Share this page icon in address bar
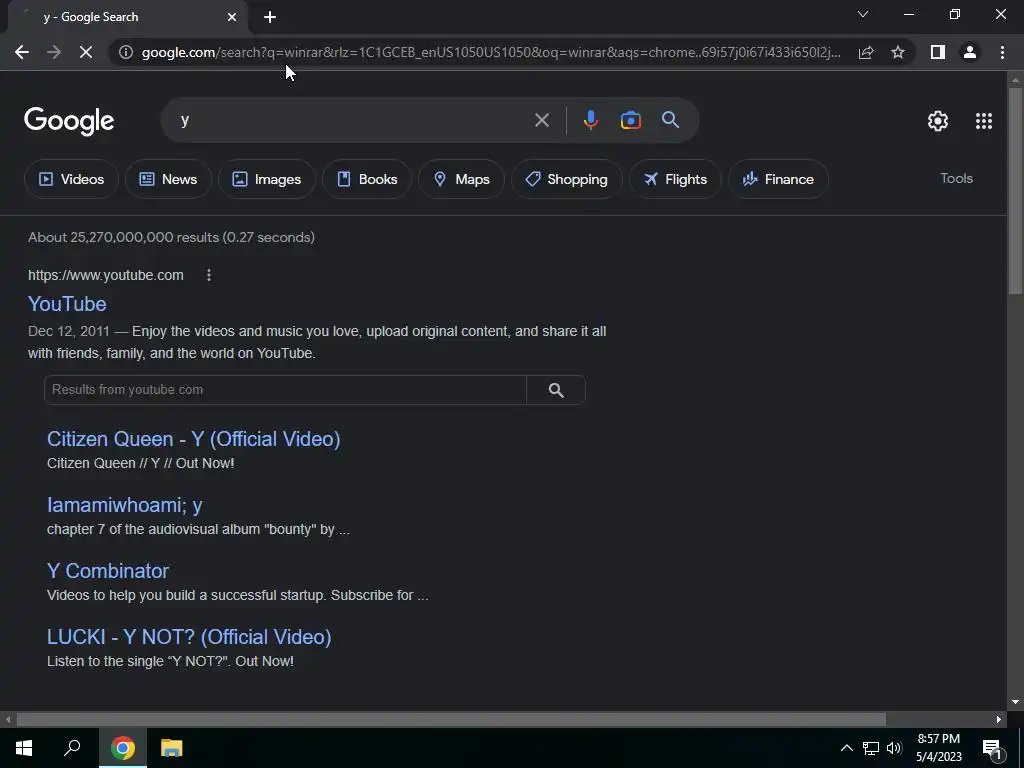 pos(866,52)
